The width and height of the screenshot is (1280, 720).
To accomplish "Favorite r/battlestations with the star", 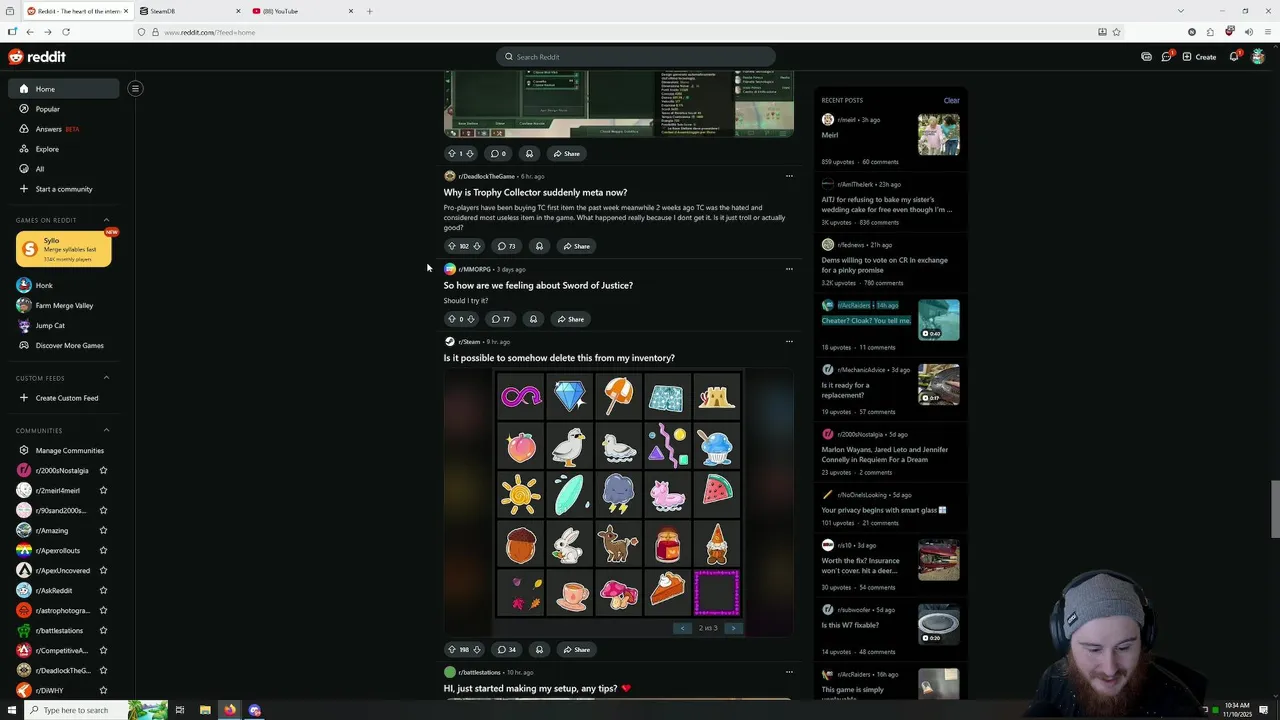I will click(103, 630).
